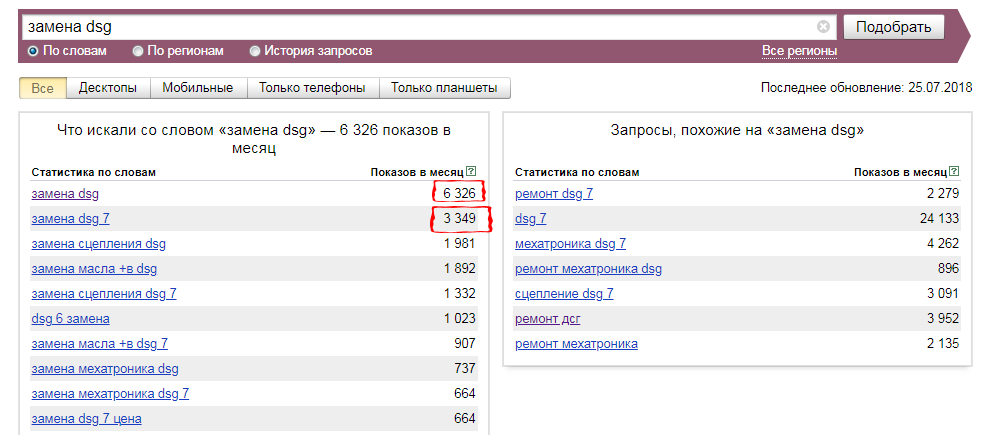Open the "сцепление dsg 7" link
Screen dimensions: 997x435
click(564, 294)
